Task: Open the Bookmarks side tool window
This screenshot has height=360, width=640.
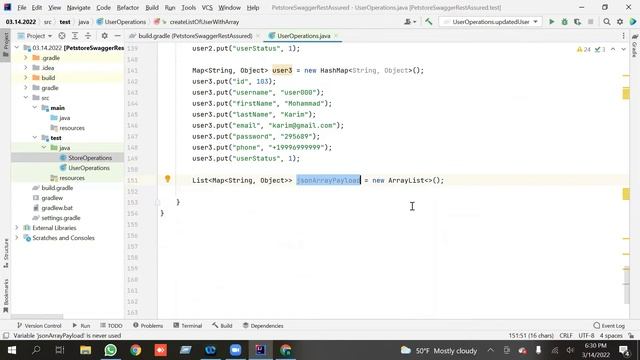Action: click(6, 295)
